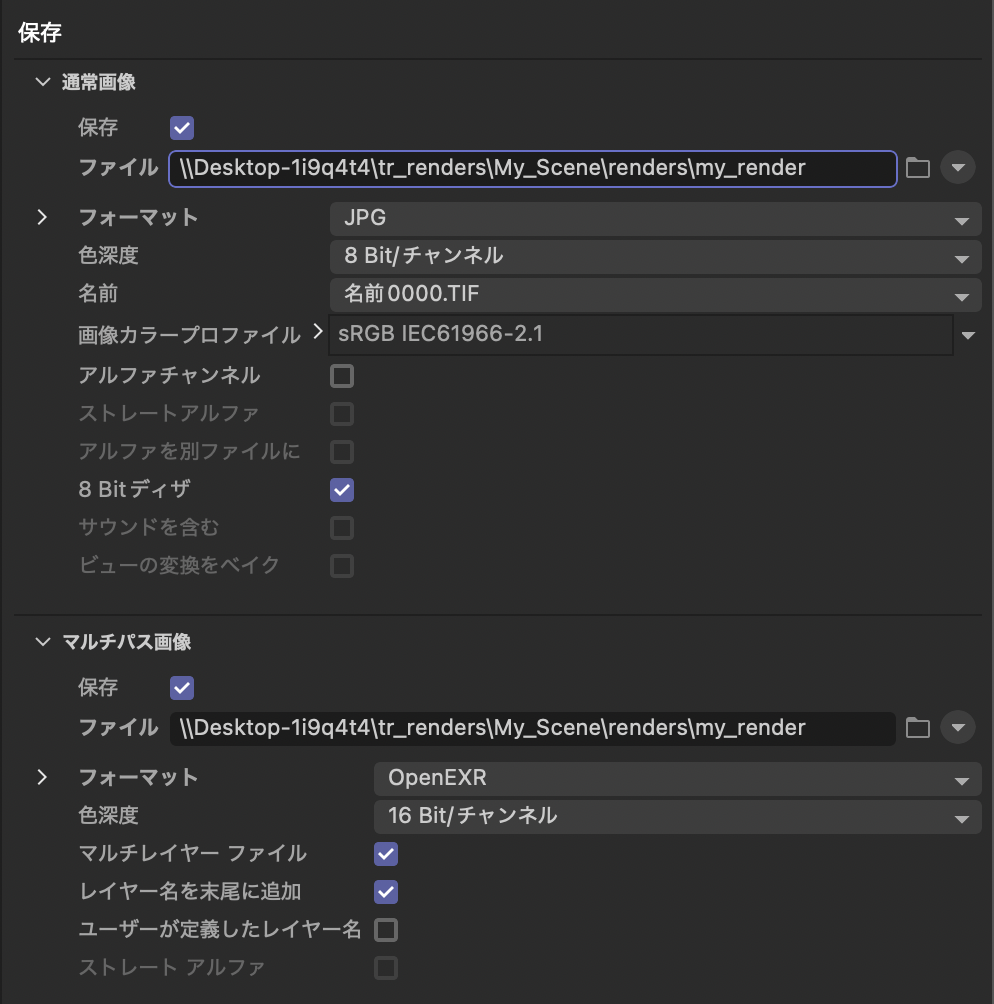The image size is (994, 1004).
Task: Uncheck 保存 checkbox for regular image
Action: point(182,127)
